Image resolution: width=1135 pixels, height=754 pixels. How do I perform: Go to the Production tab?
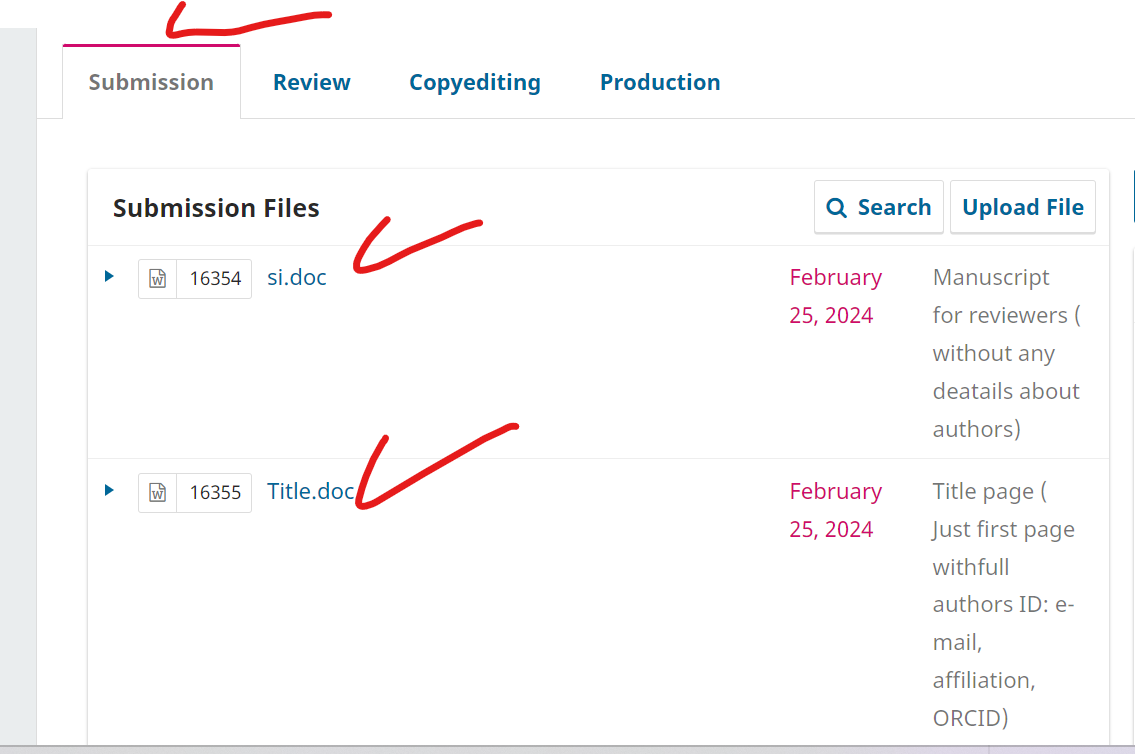(659, 82)
